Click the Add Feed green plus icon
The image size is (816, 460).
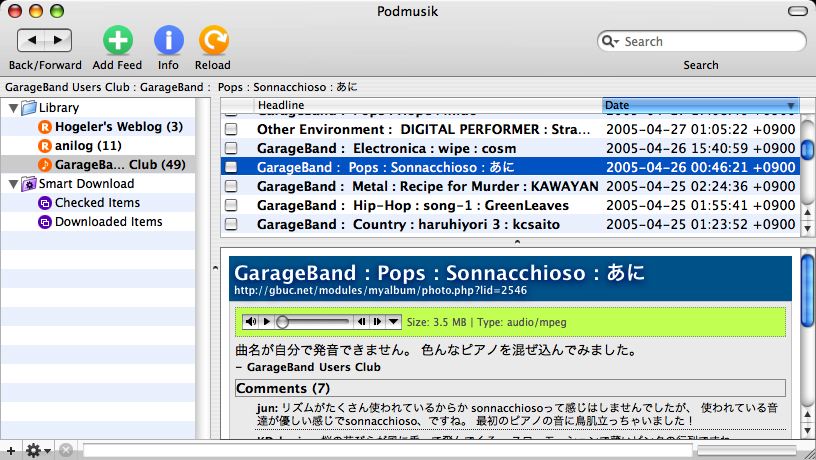tap(117, 40)
